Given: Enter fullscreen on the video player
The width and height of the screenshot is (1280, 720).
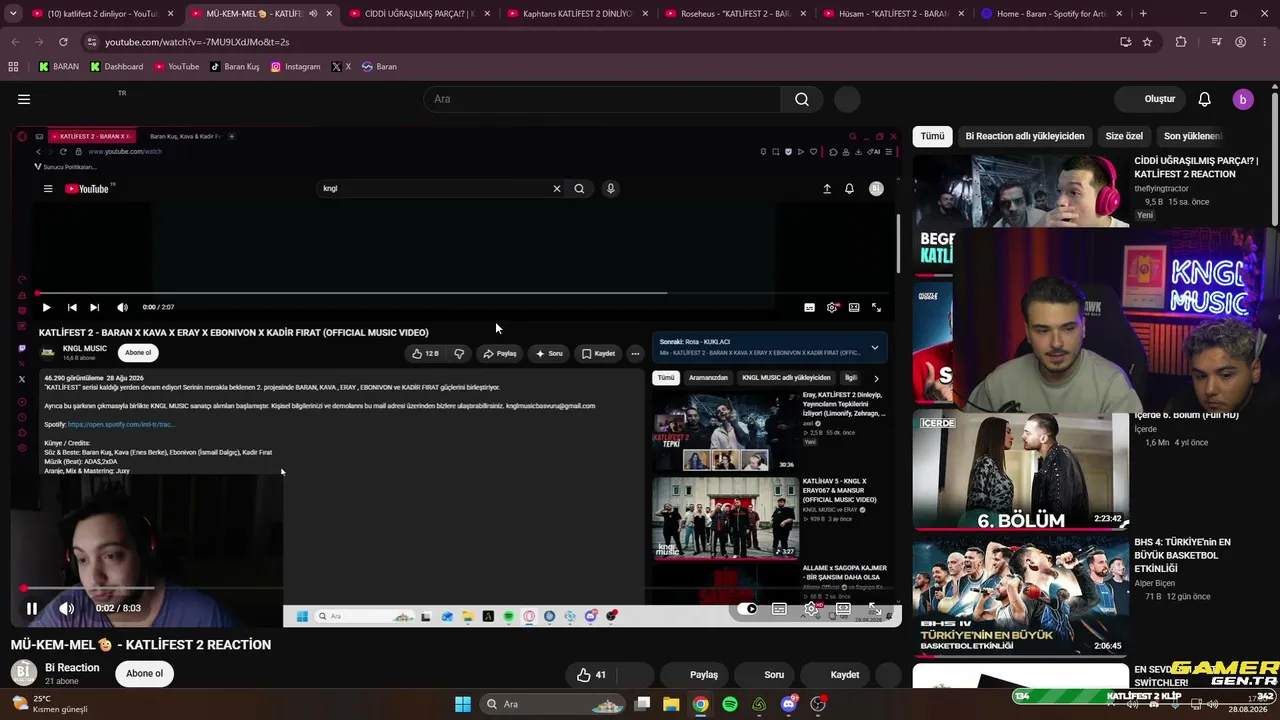Looking at the screenshot, I should coord(875,608).
